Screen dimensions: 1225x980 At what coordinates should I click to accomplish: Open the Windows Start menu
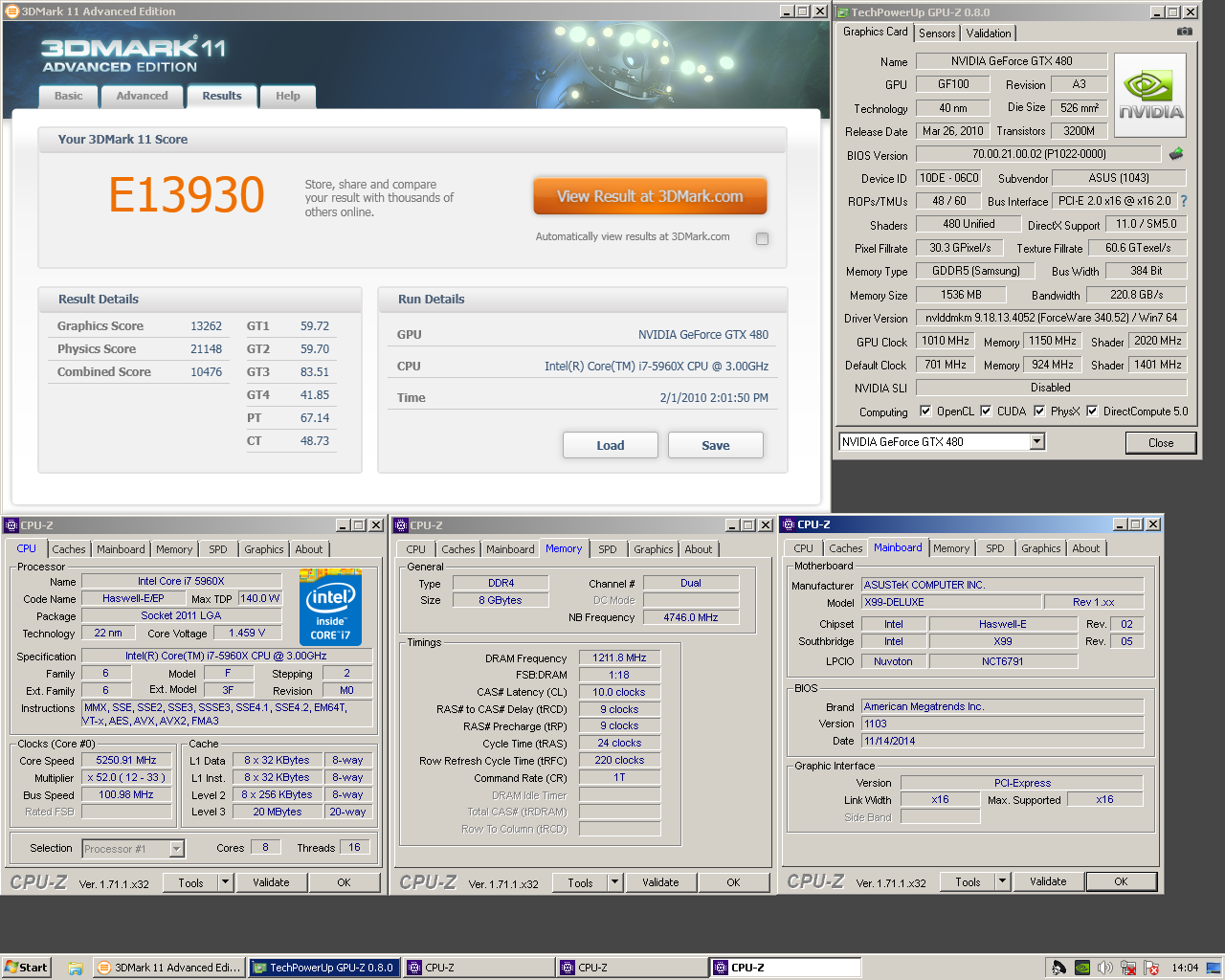click(x=26, y=968)
